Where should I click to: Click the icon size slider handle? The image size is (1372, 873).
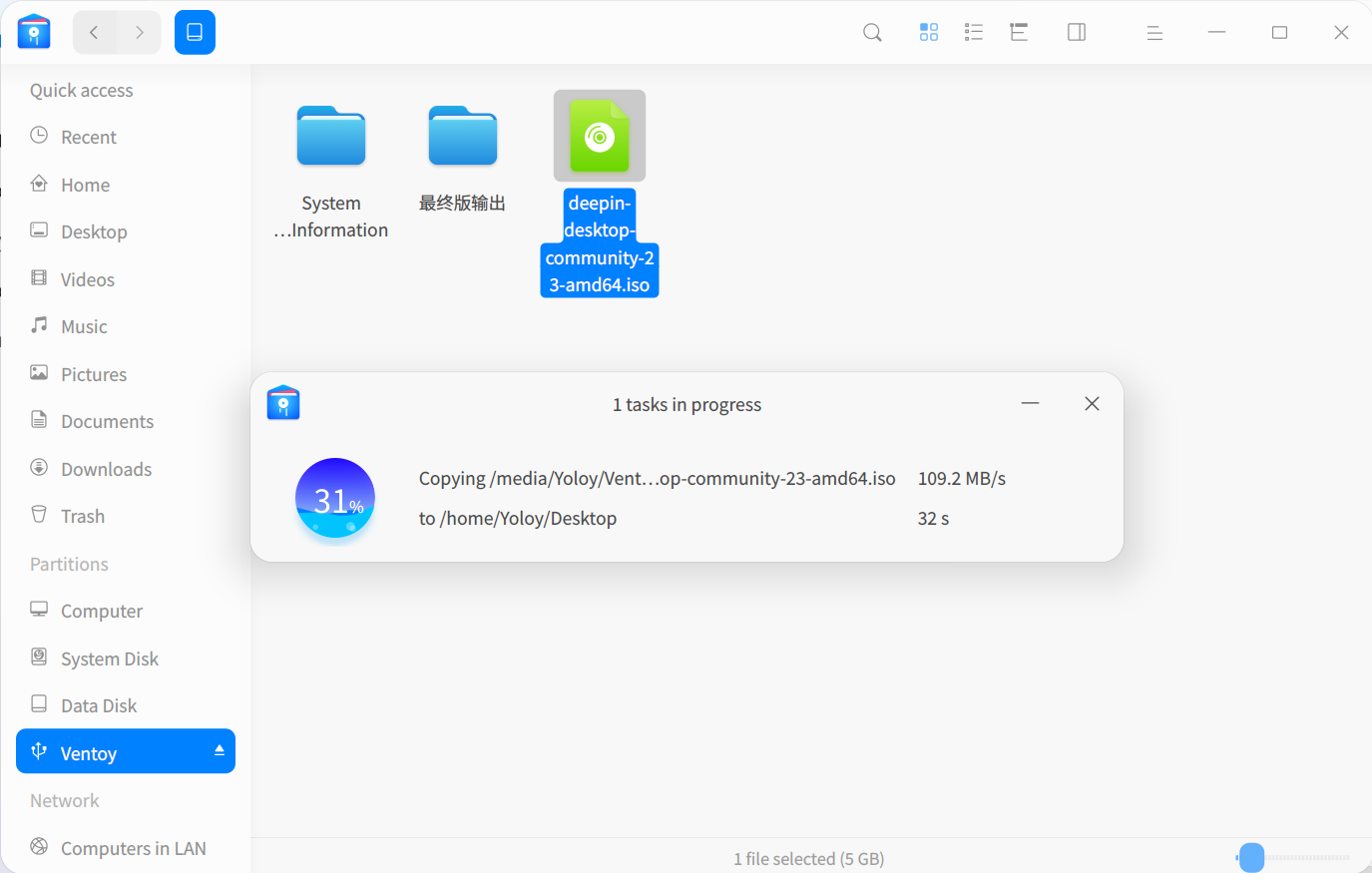pyautogui.click(x=1251, y=857)
